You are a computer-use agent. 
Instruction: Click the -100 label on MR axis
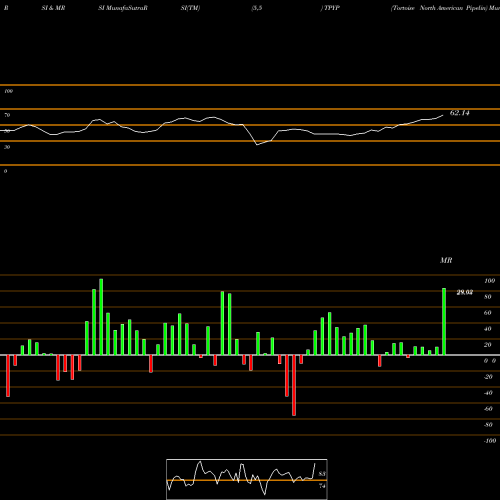point(490,441)
